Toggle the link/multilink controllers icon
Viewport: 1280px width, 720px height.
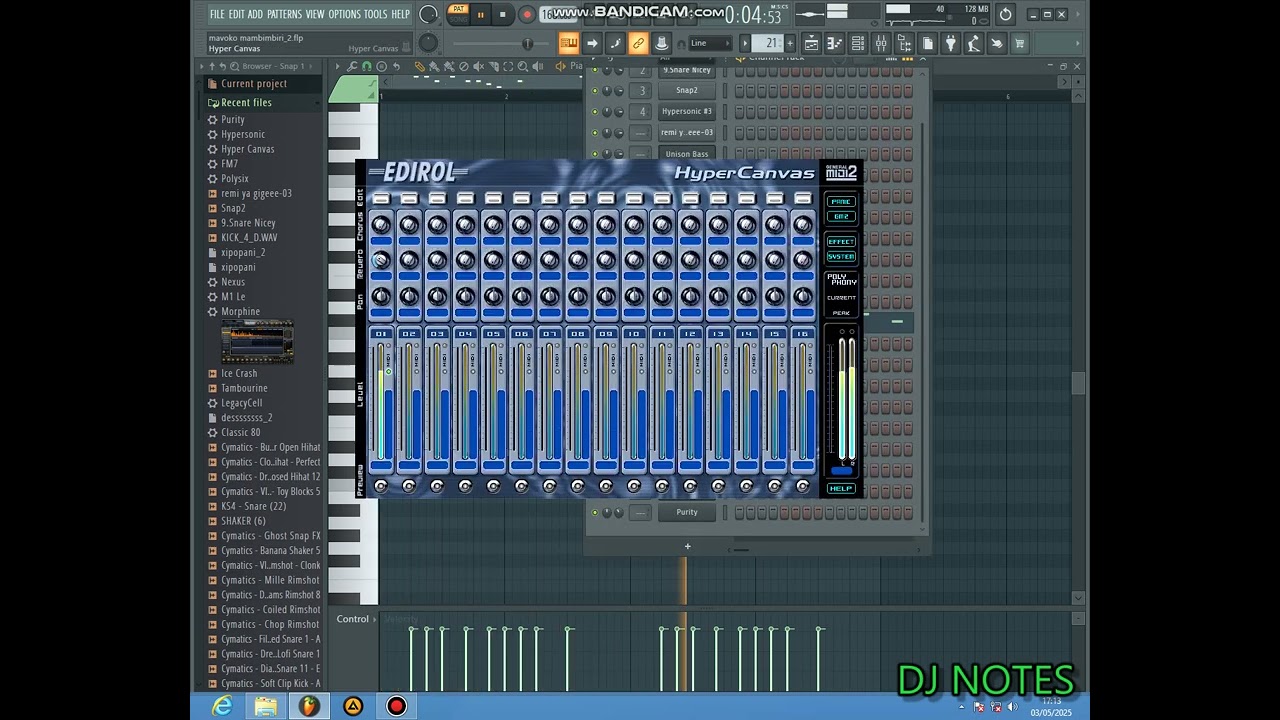click(637, 43)
